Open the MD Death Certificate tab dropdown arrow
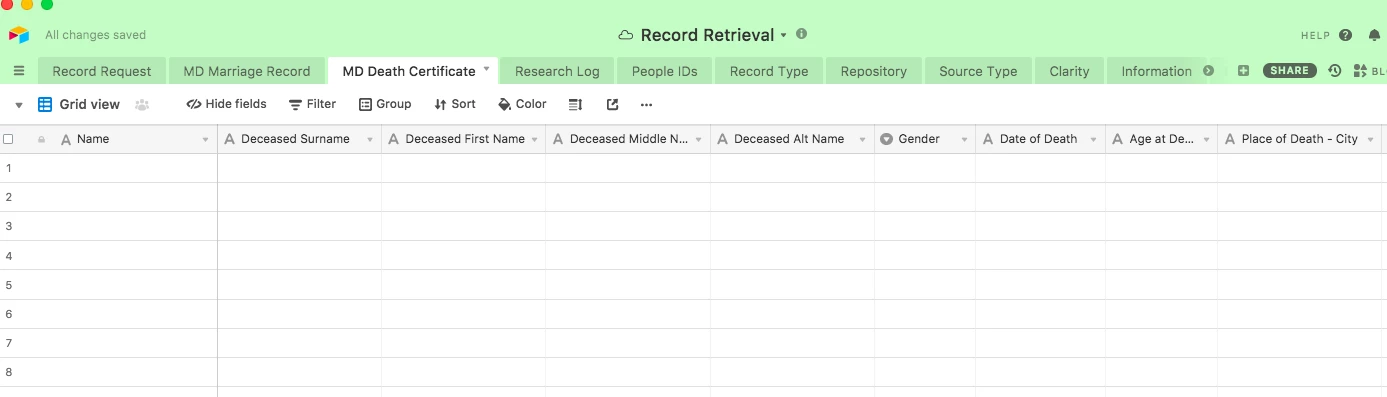 click(x=487, y=69)
